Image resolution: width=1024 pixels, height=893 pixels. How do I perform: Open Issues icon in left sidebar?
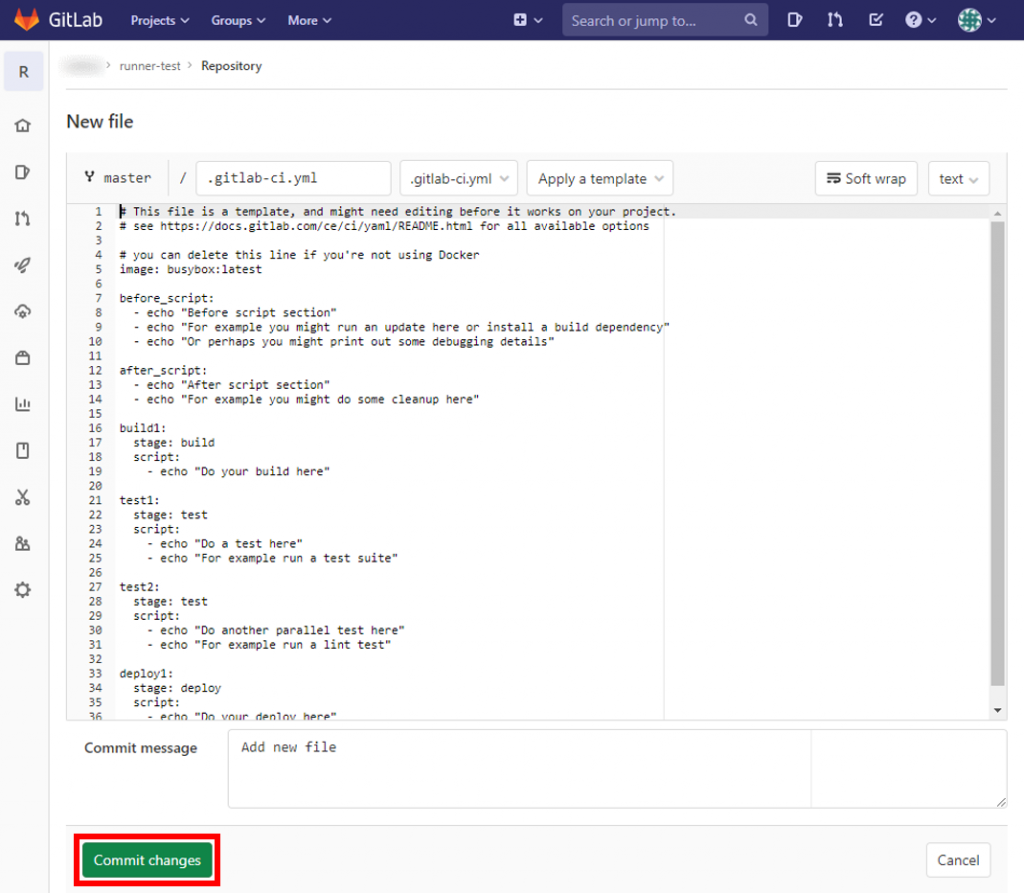(x=23, y=172)
